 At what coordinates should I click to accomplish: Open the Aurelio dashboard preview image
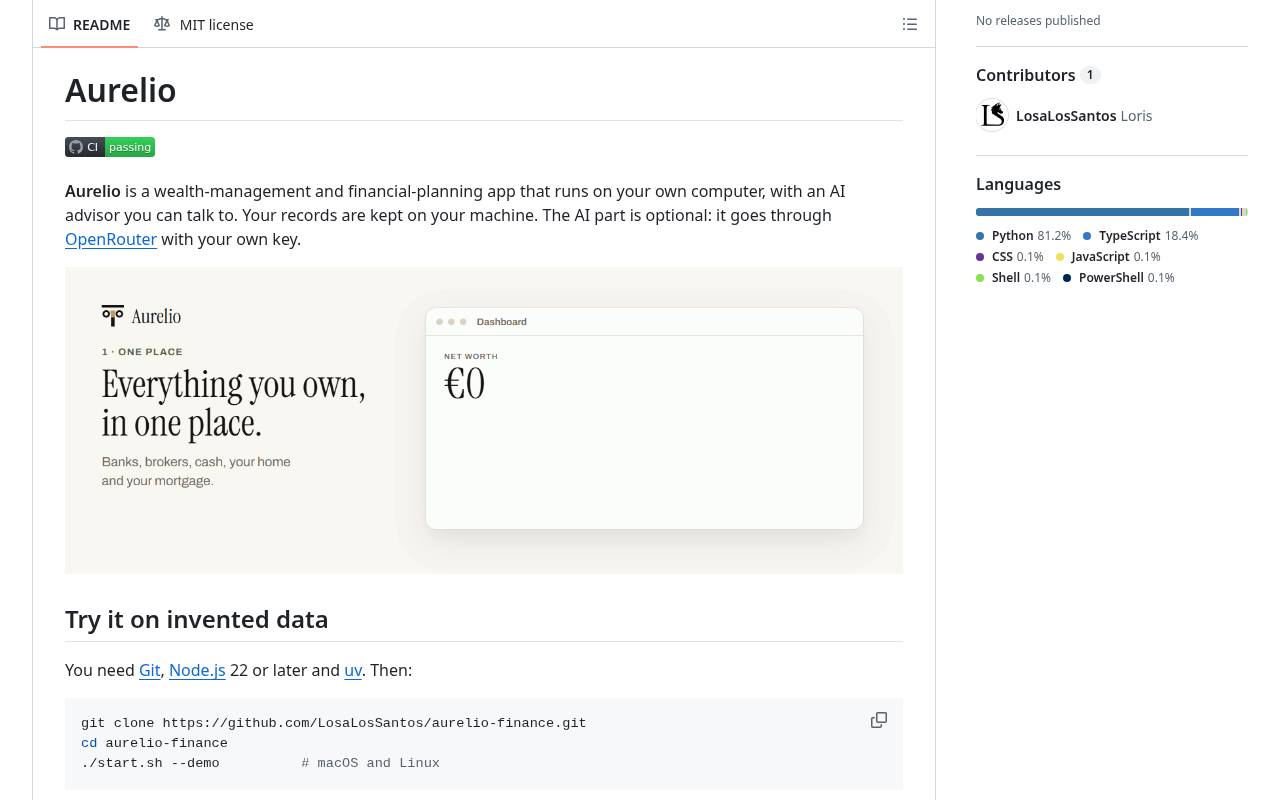484,420
